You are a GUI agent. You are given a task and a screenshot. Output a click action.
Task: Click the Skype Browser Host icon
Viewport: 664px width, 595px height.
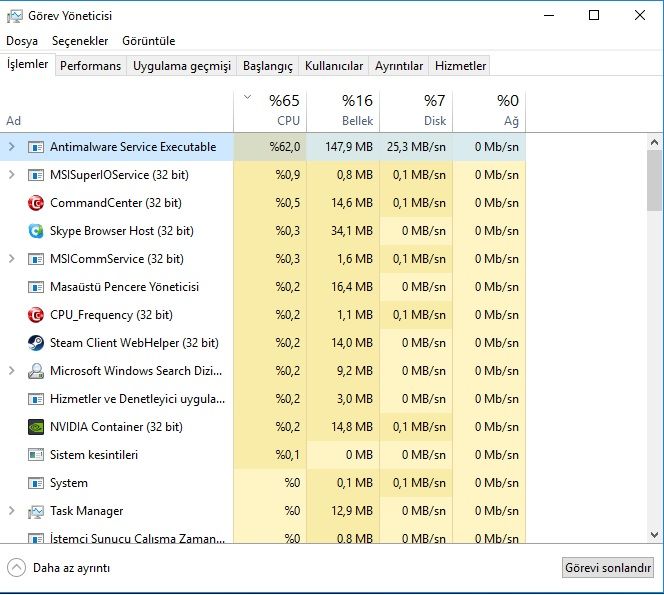tap(36, 231)
